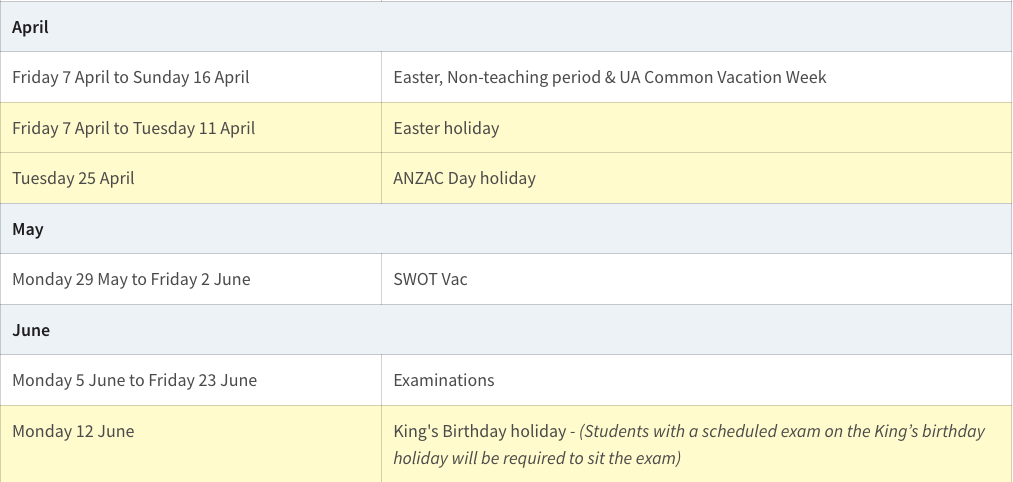Select 'Easter, Non-teaching period' text
The image size is (1013, 482).
496,77
